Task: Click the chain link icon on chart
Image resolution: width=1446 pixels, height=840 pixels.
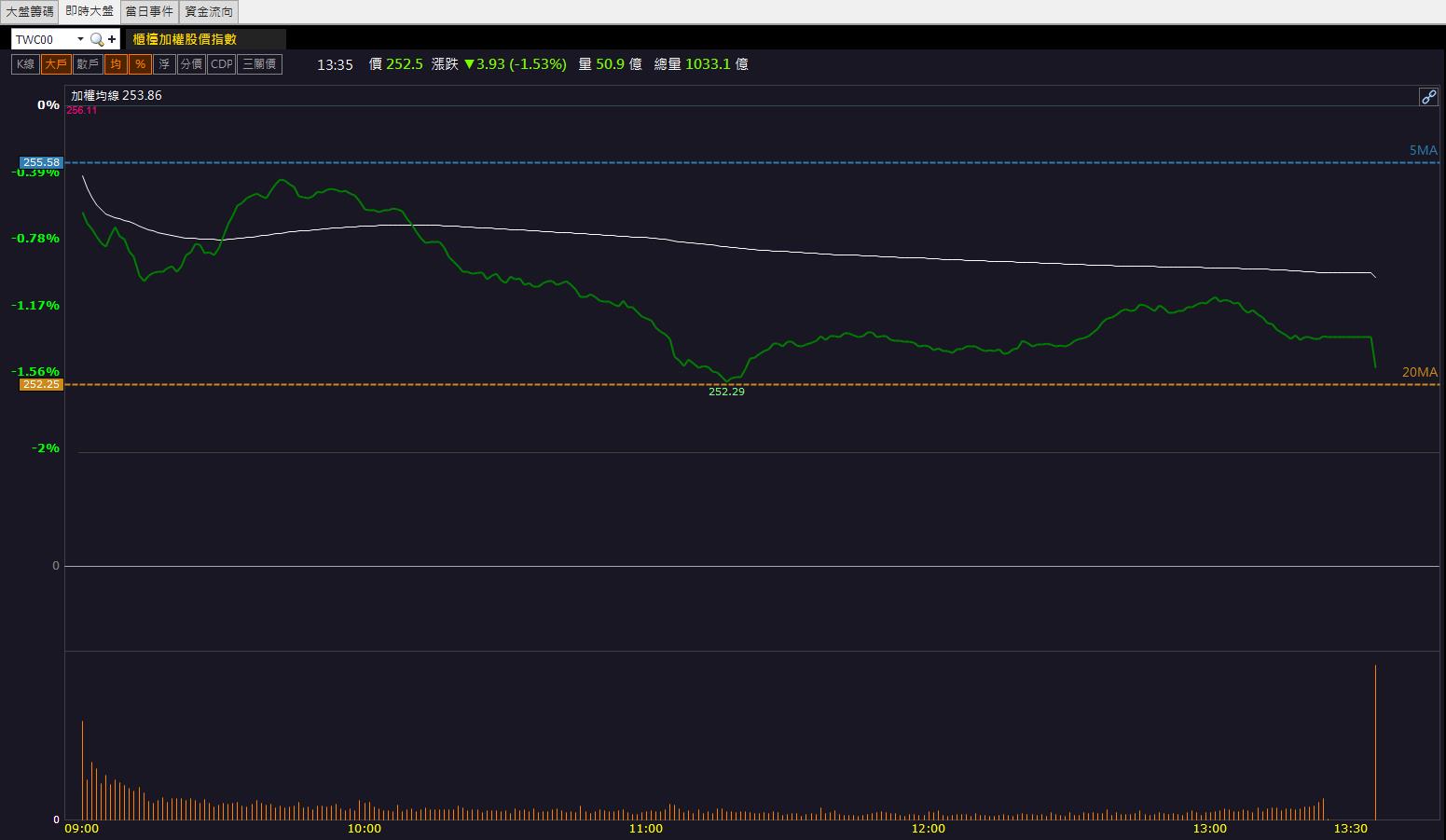Action: [1427, 97]
